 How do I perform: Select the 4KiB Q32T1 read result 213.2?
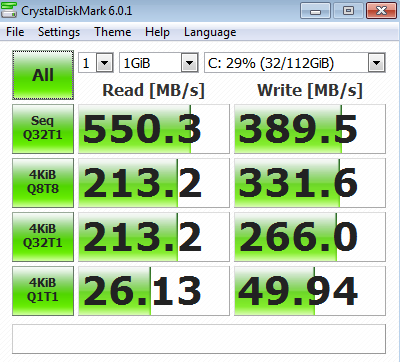154,237
